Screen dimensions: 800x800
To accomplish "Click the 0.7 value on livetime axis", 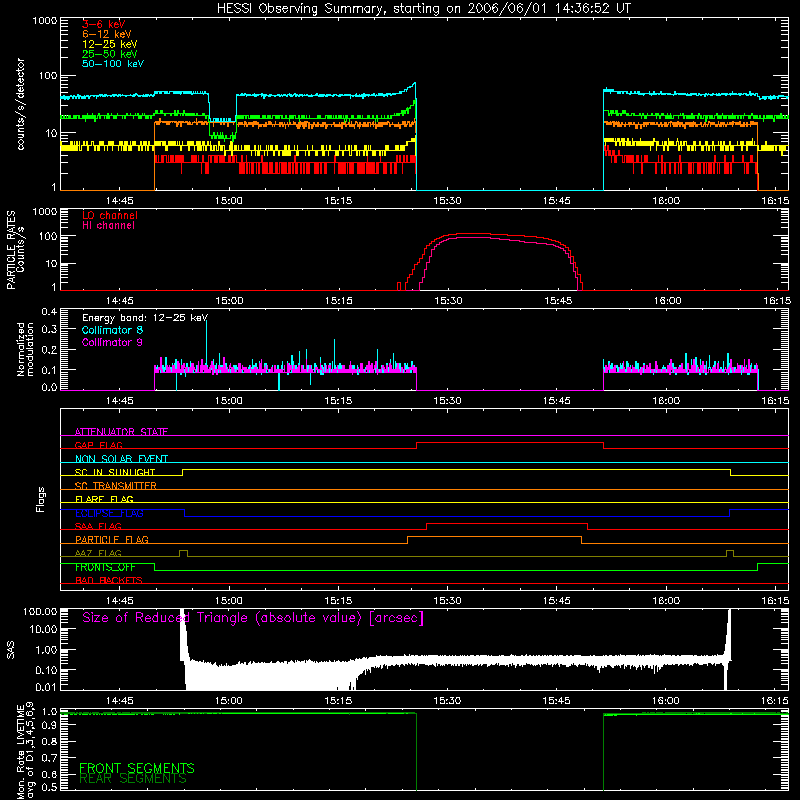I will 49,757.
